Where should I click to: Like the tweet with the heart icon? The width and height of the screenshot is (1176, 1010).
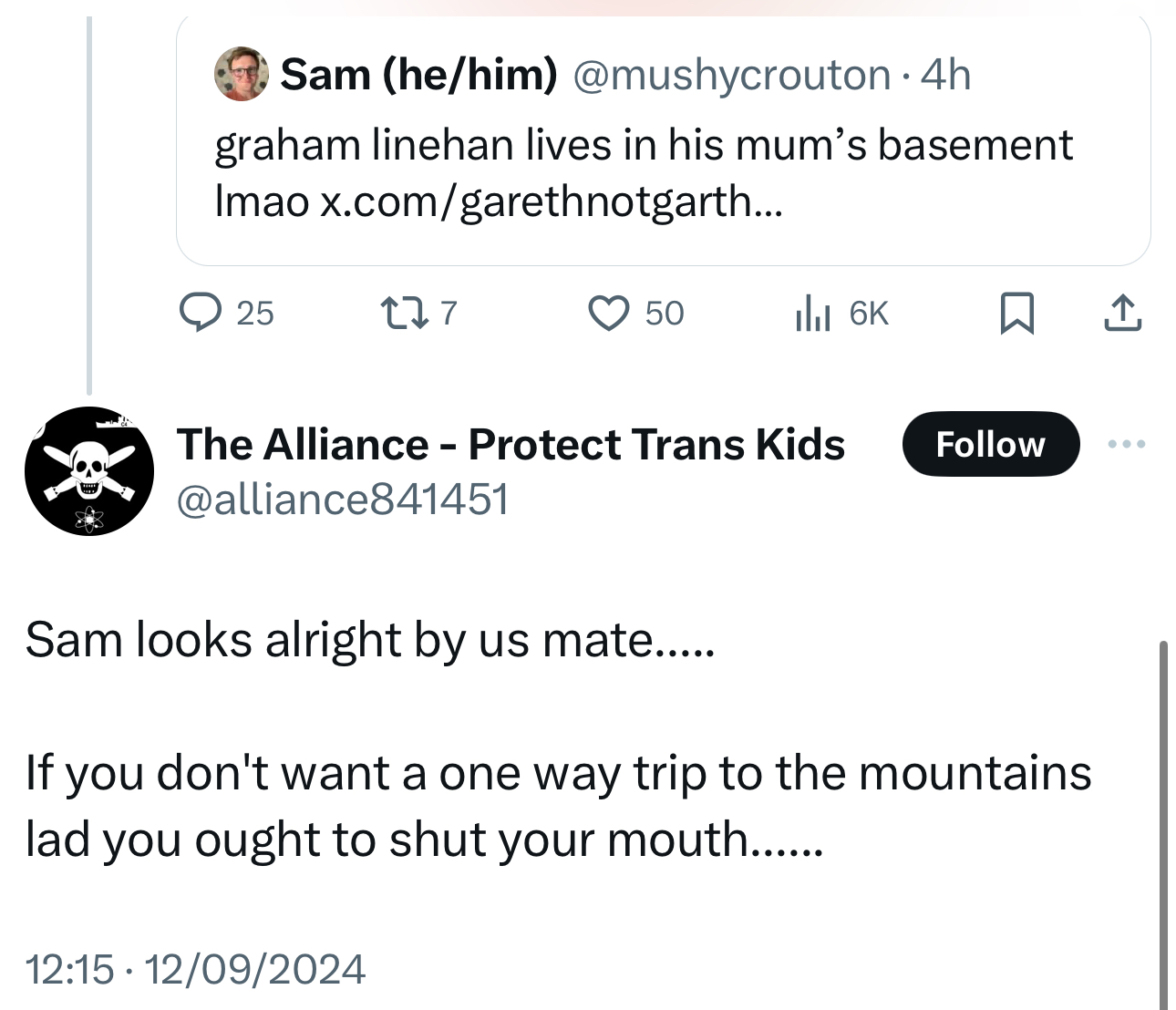[608, 314]
